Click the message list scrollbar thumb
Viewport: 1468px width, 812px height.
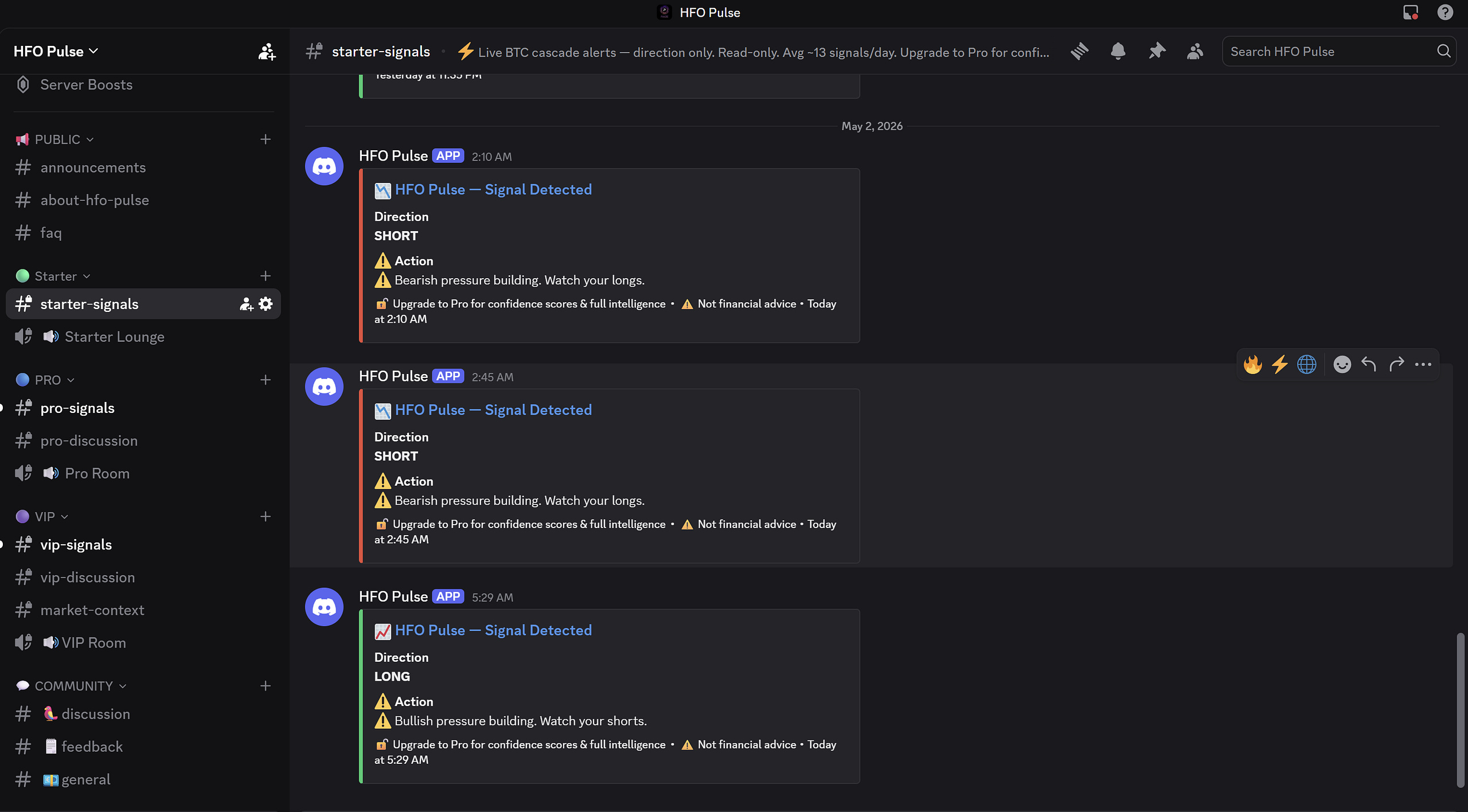point(1460,711)
